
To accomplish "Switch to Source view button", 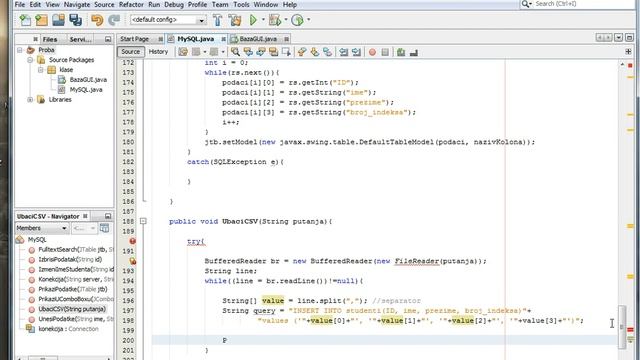I will (x=131, y=52).
